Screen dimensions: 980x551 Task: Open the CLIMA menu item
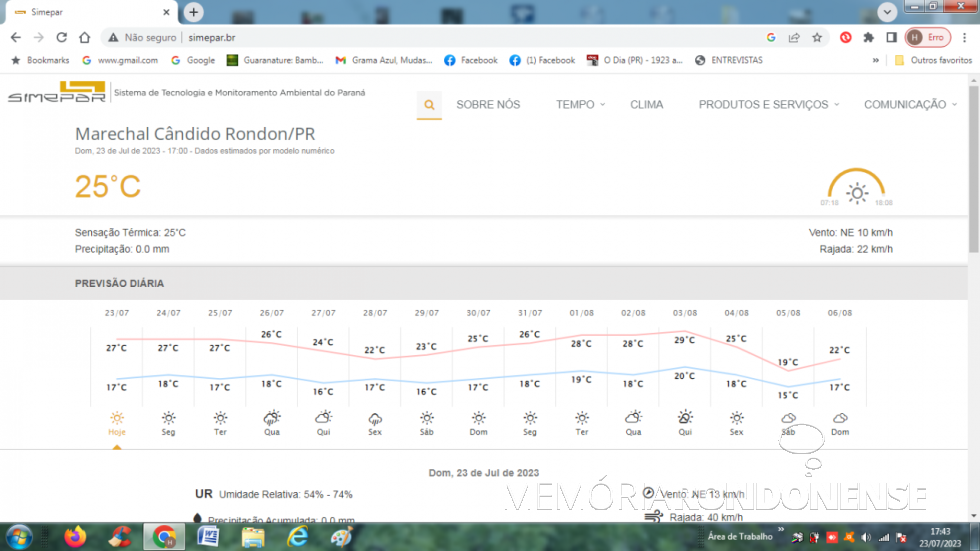(646, 104)
